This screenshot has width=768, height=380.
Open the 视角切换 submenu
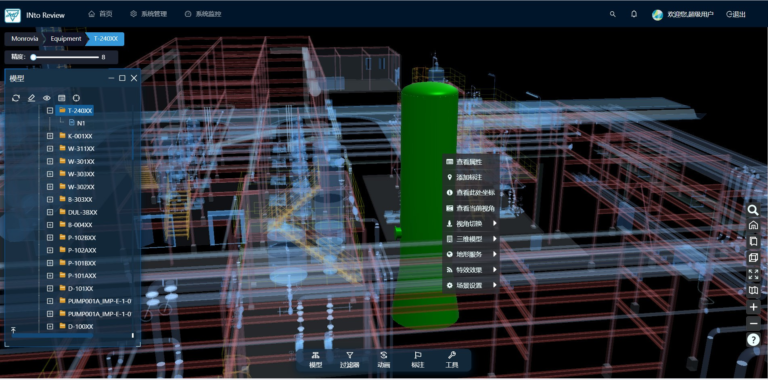[x=471, y=224]
